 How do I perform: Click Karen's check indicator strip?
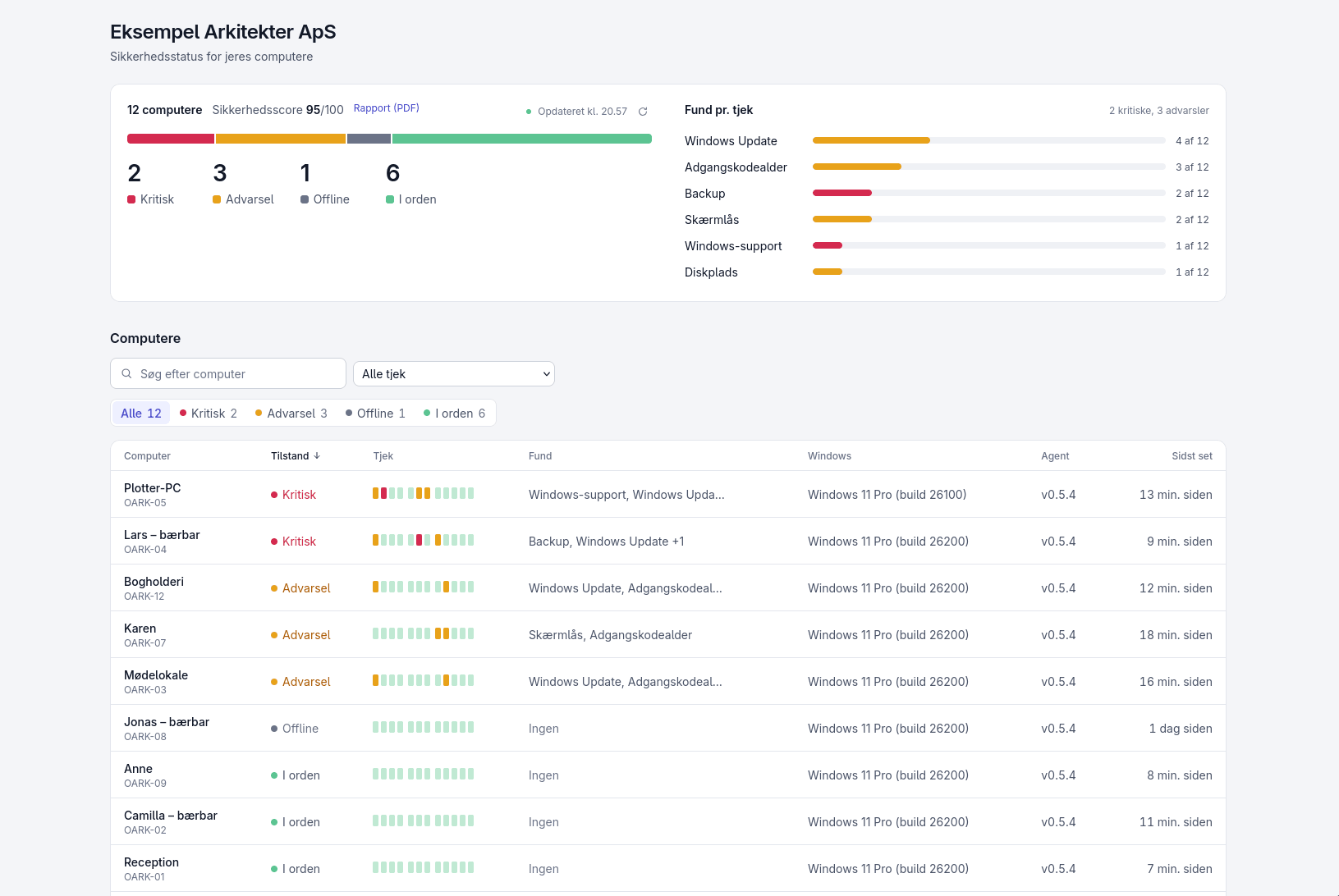pyautogui.click(x=424, y=633)
